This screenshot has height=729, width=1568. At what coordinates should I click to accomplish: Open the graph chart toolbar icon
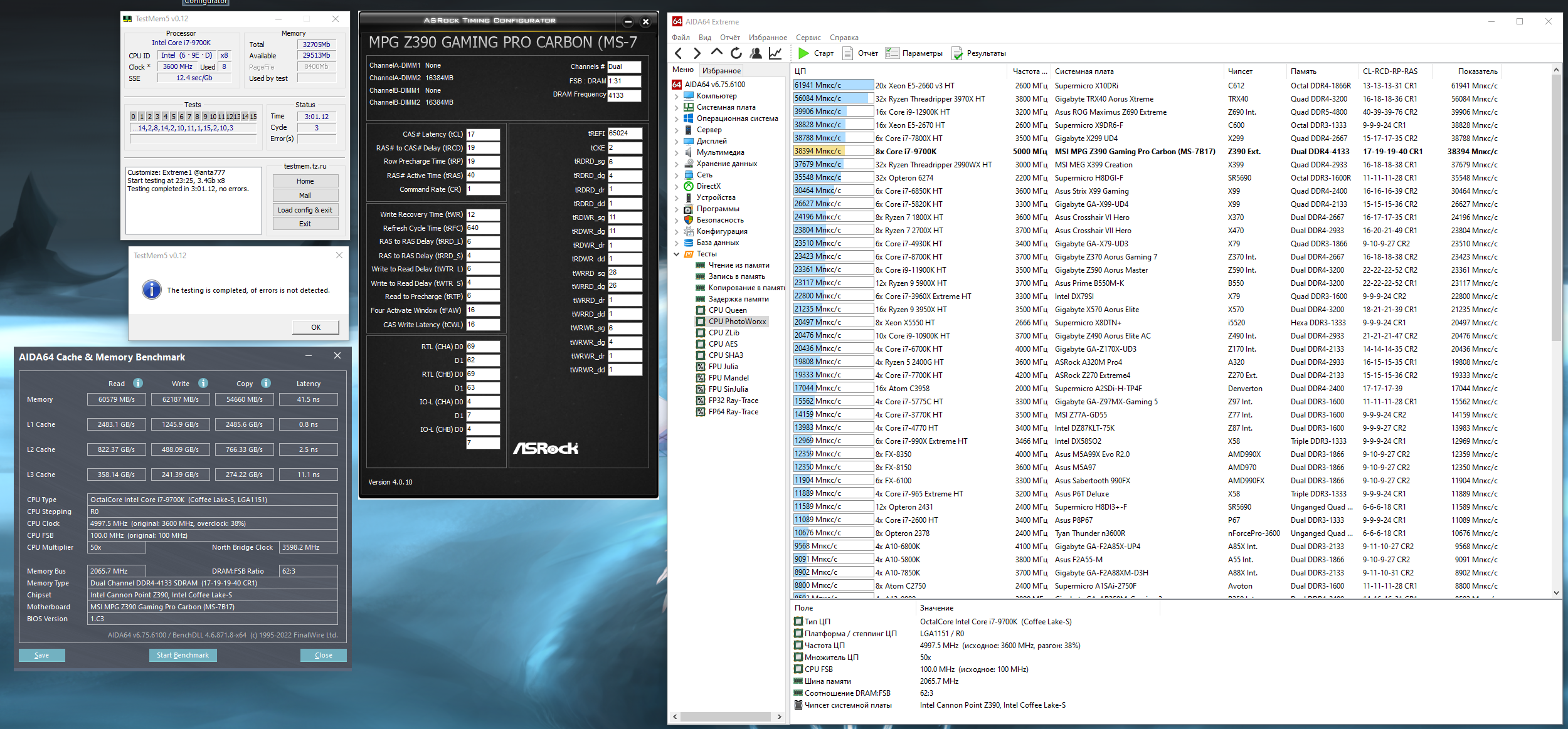[x=775, y=53]
